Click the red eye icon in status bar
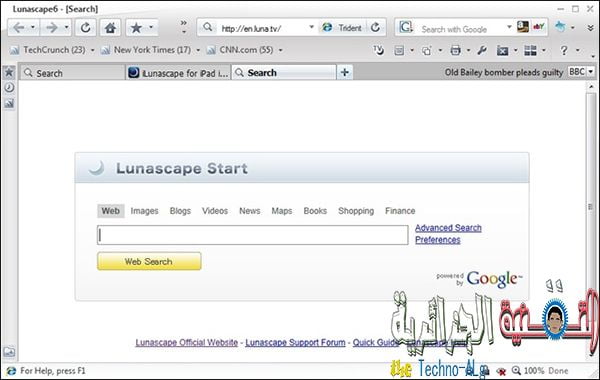The image size is (600, 380). click(501, 371)
